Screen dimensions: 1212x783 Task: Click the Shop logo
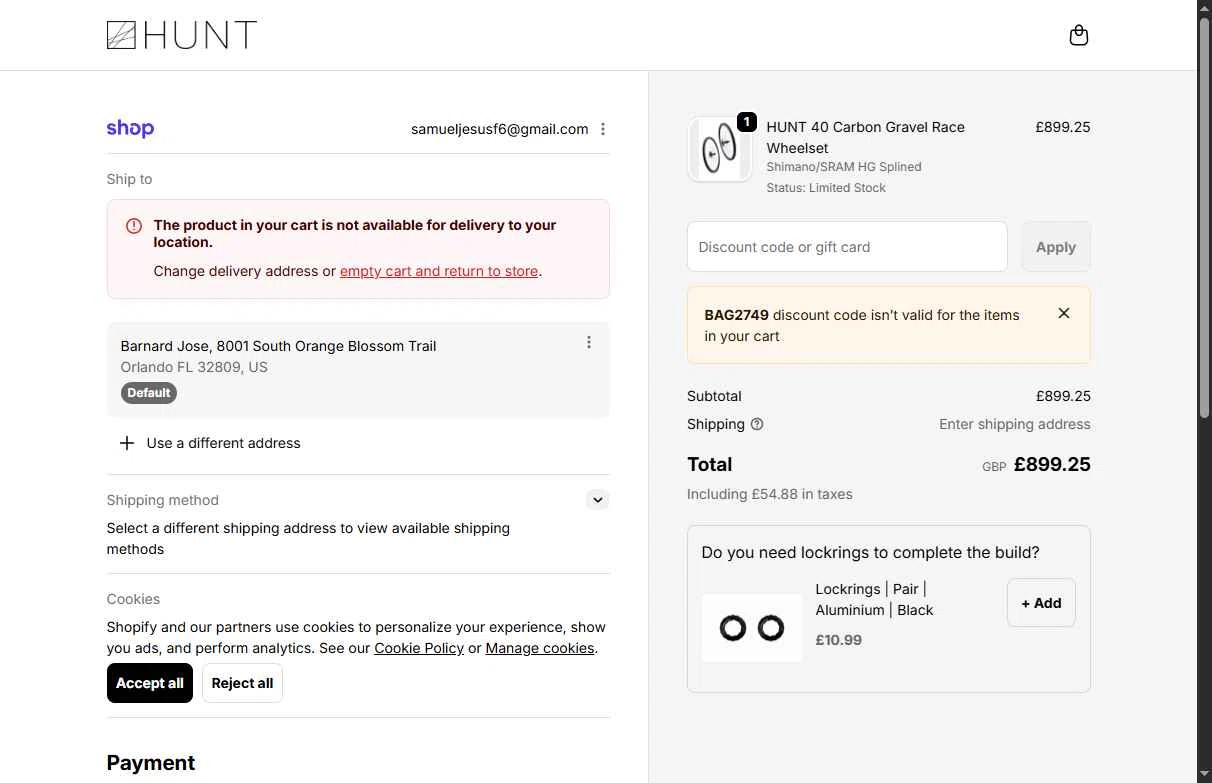tap(130, 128)
